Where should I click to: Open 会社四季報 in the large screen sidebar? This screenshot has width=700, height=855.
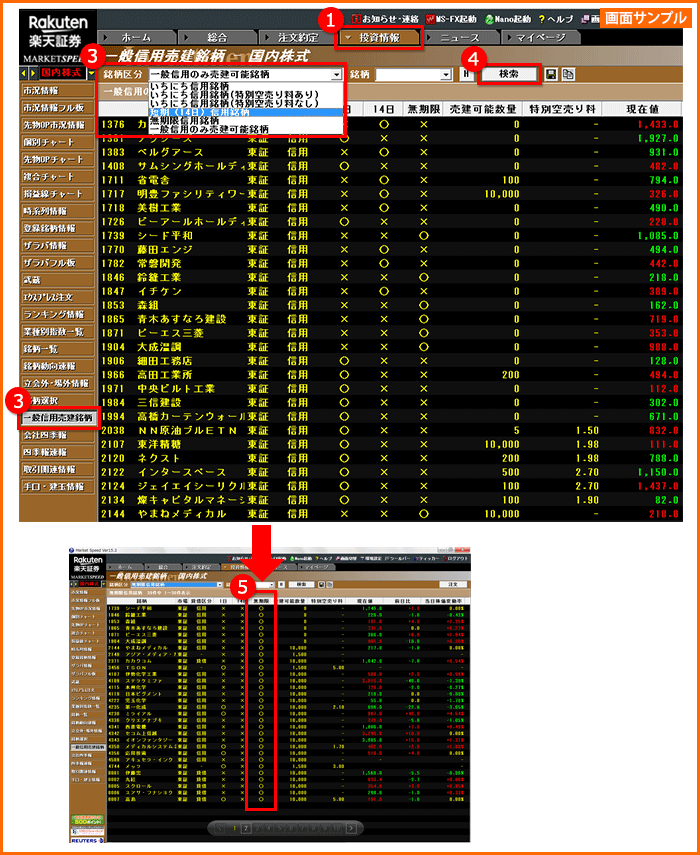(x=56, y=435)
